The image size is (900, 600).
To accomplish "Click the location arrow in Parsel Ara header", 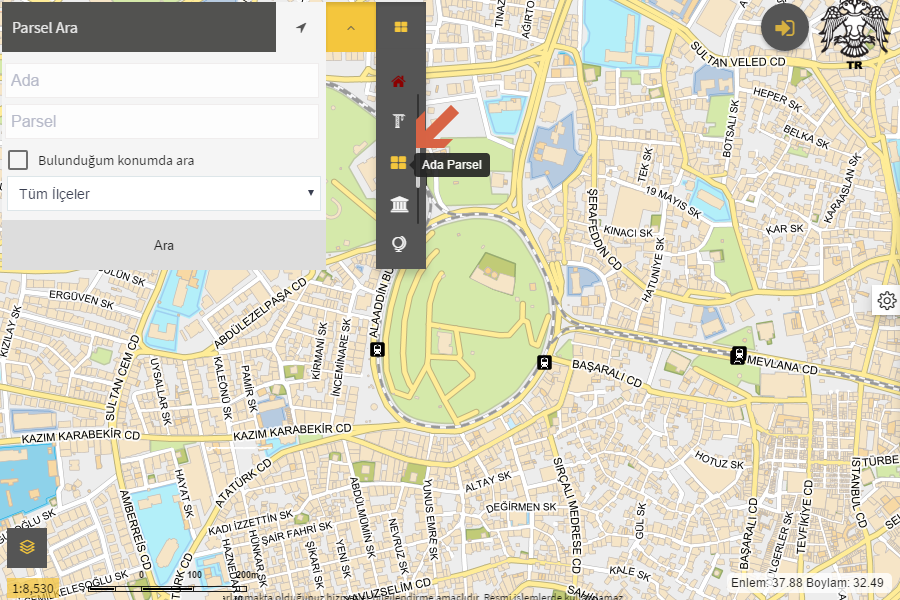I will click(301, 28).
